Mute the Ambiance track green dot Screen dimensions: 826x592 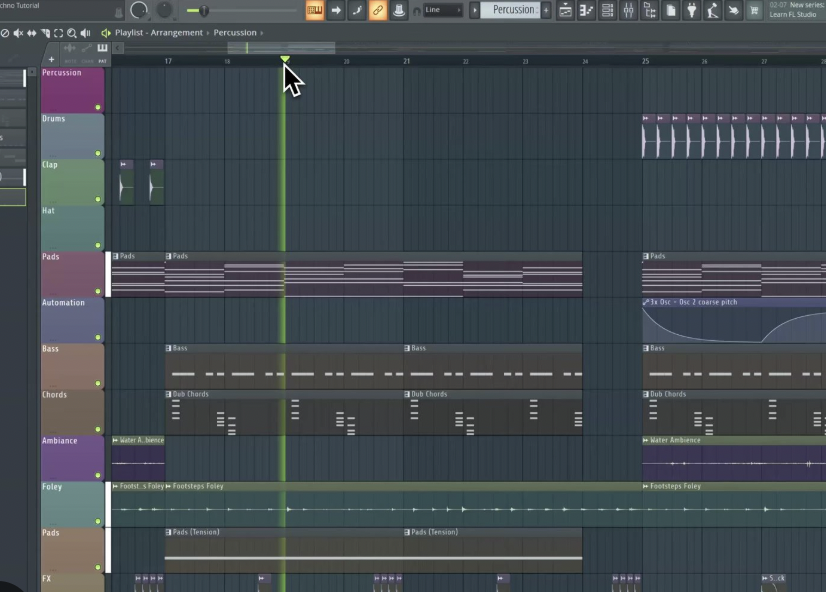[x=97, y=475]
